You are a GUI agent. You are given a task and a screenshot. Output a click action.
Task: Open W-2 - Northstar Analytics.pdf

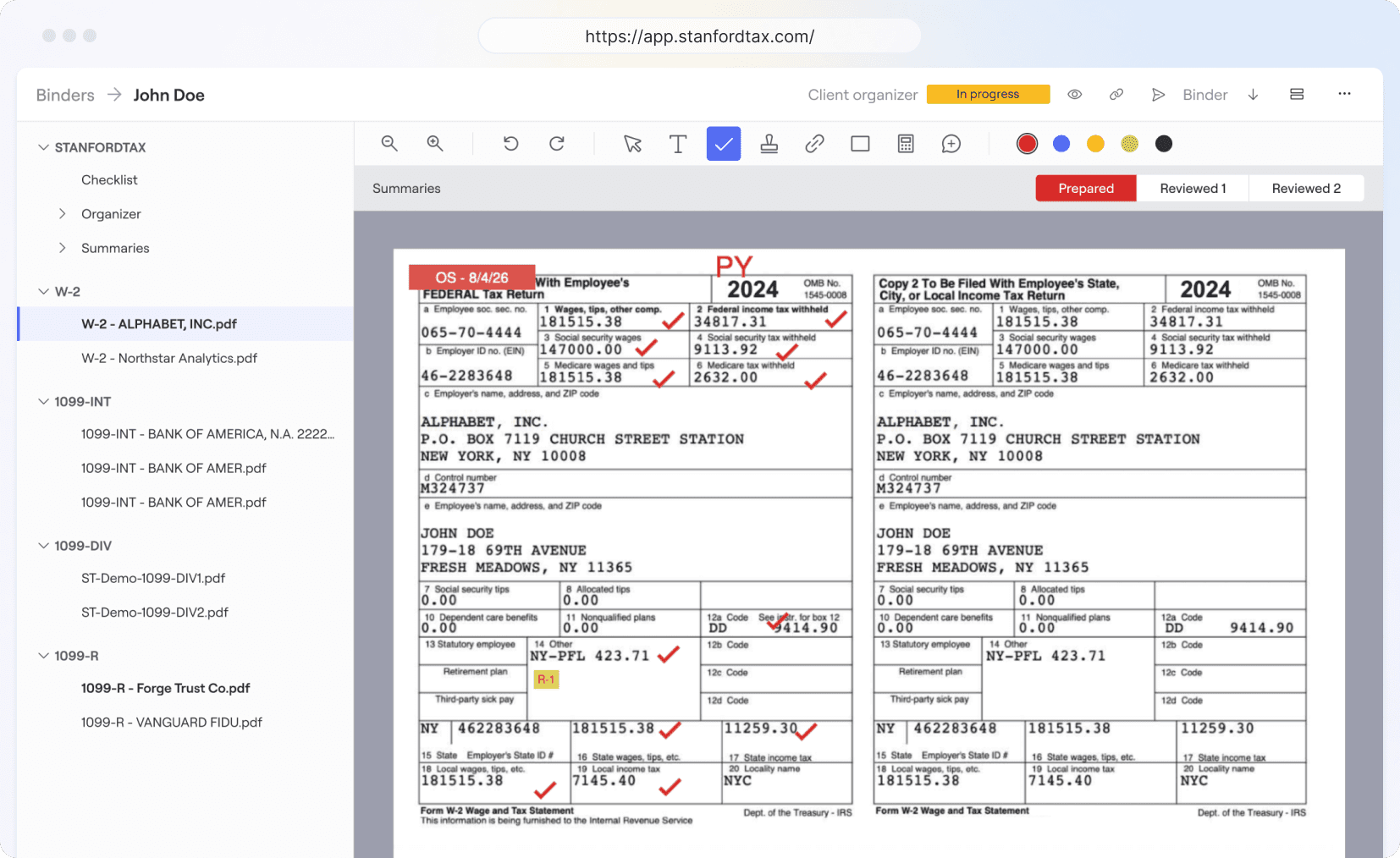coord(169,358)
